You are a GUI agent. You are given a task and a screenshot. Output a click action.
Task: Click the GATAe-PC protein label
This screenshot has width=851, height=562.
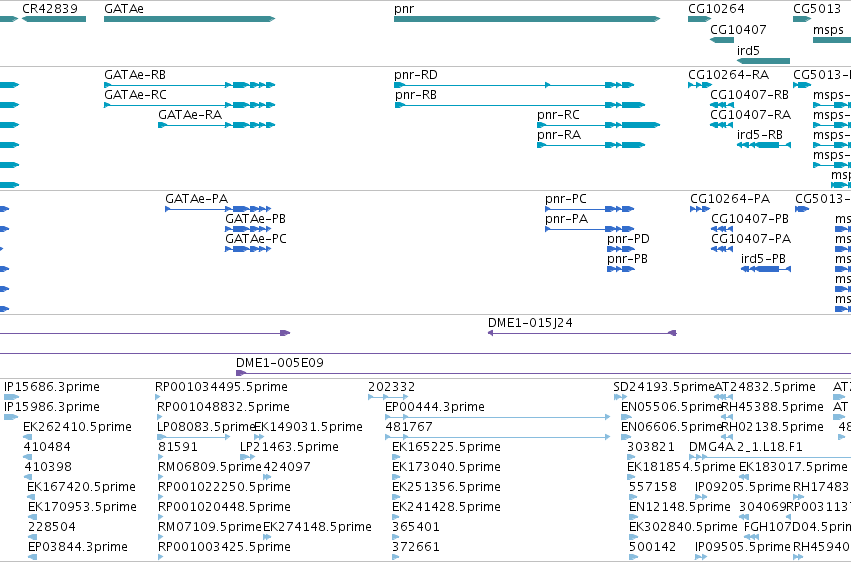click(x=256, y=239)
